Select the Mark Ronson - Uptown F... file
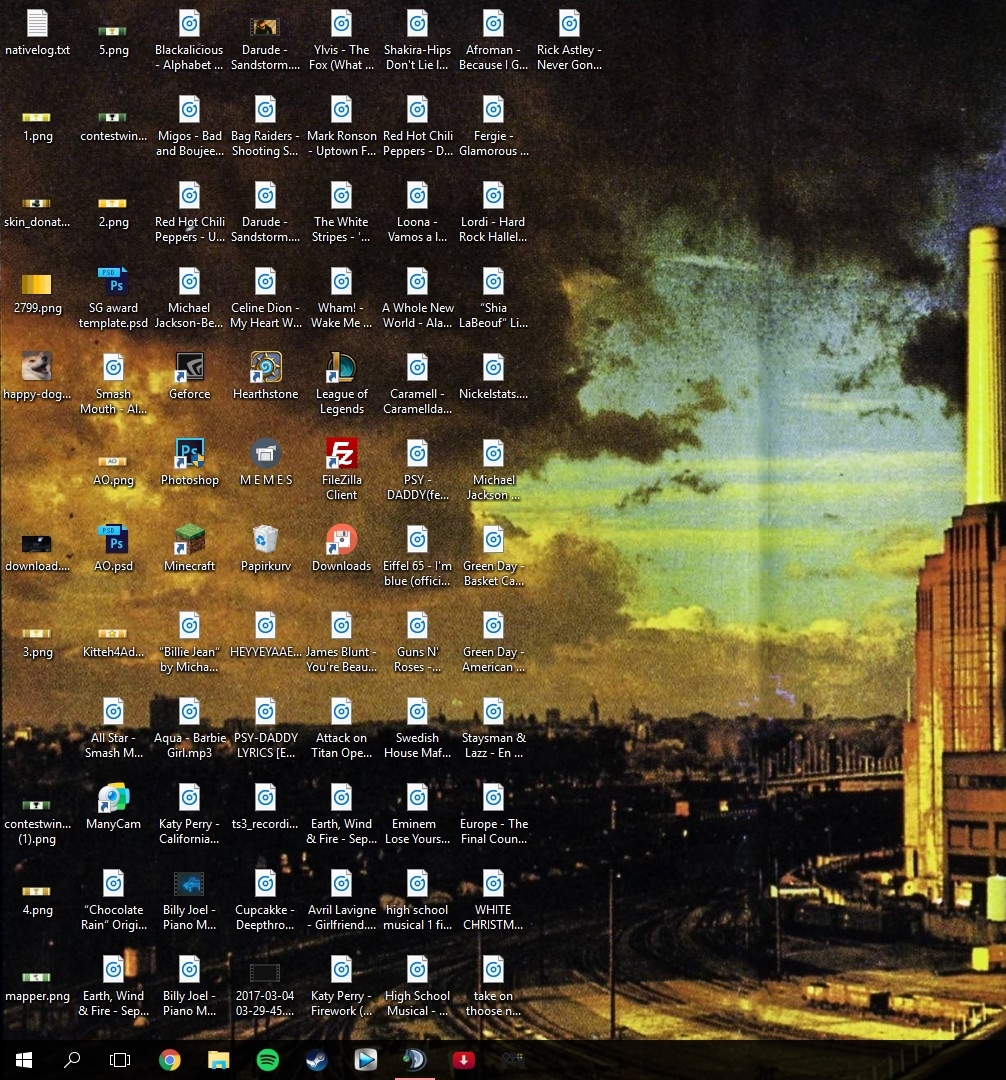The height and width of the screenshot is (1080, 1006). point(342,125)
